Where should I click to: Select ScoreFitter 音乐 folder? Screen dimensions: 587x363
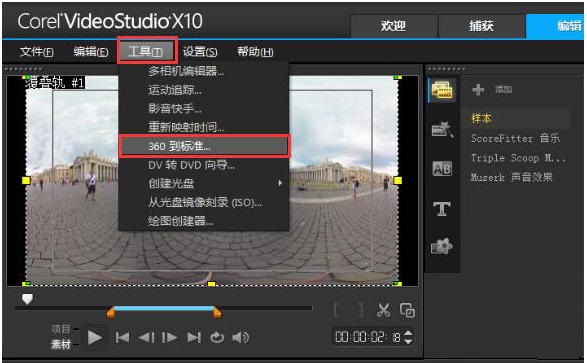click(x=515, y=138)
